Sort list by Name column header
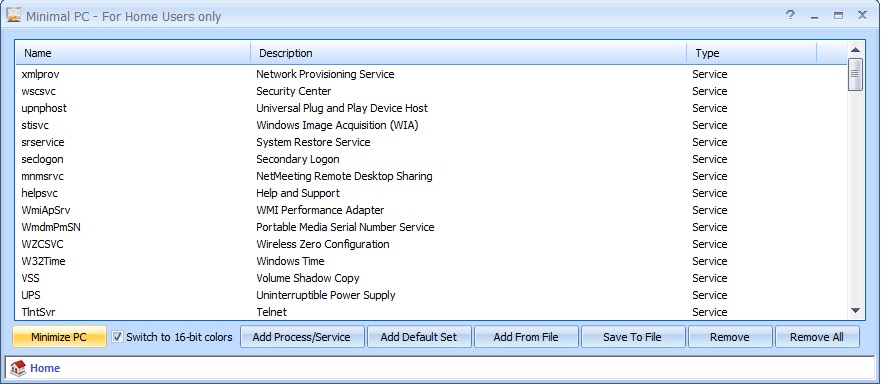The image size is (881, 384). [133, 53]
